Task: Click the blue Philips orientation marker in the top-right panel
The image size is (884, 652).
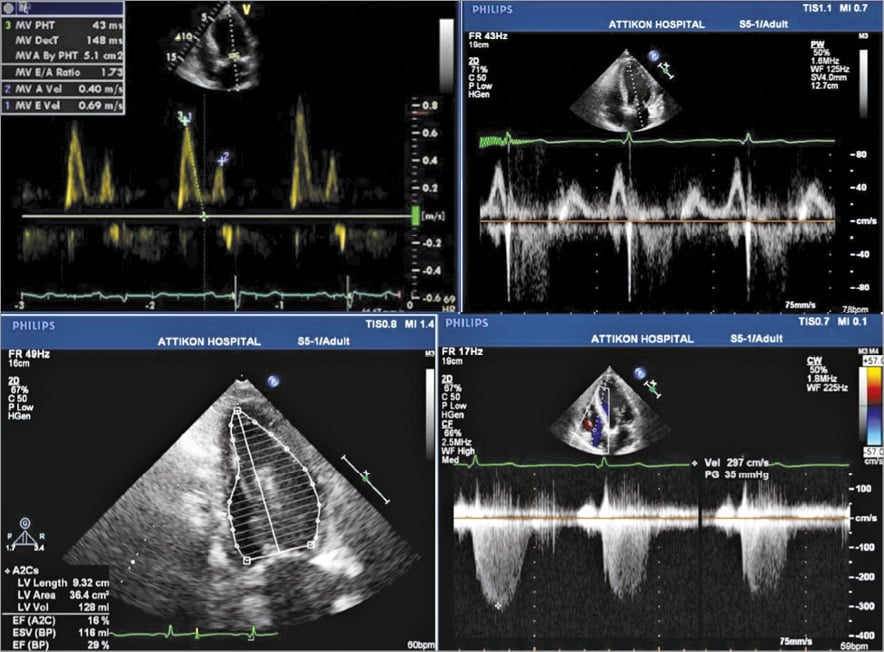Action: click(655, 58)
